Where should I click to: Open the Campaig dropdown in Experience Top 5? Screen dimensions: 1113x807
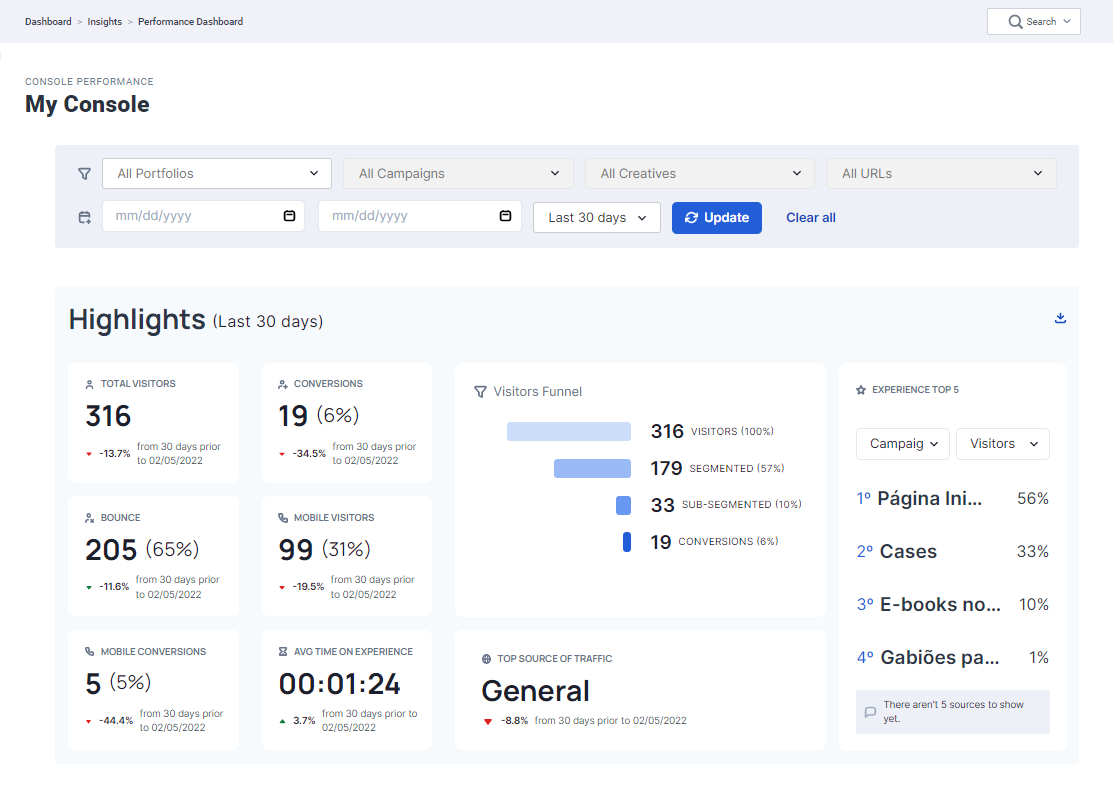(x=903, y=444)
